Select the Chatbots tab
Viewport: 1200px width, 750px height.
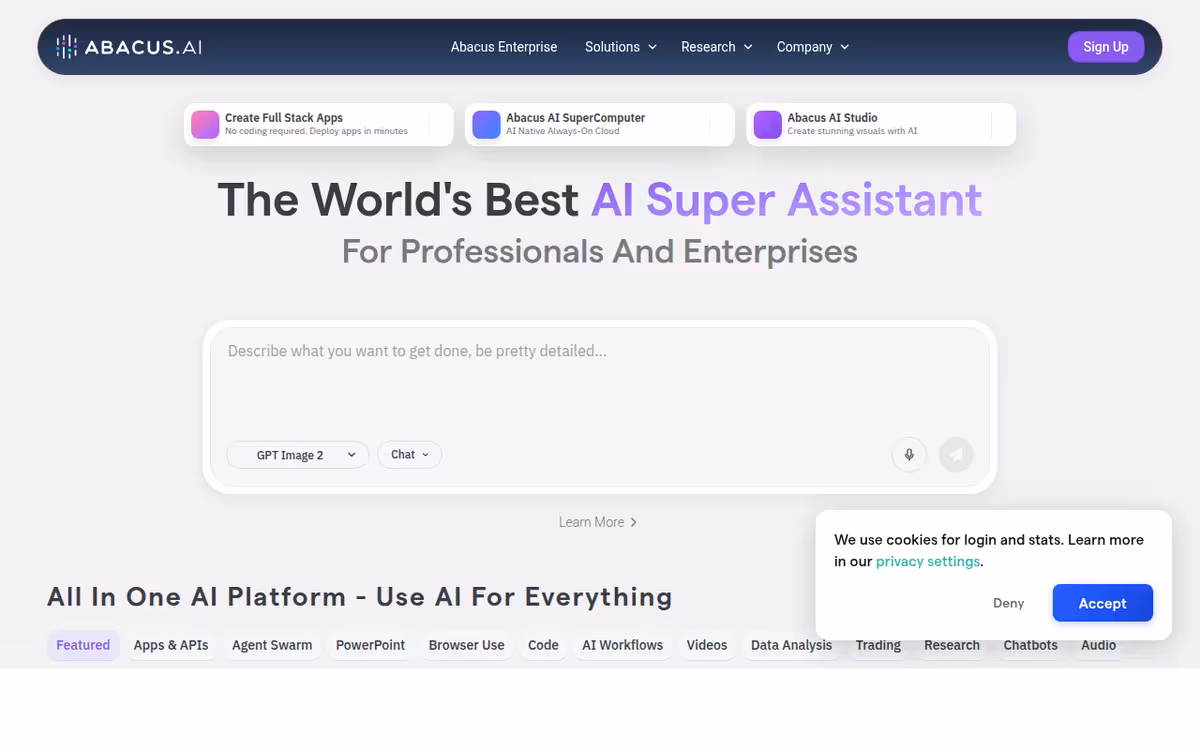pyautogui.click(x=1030, y=645)
